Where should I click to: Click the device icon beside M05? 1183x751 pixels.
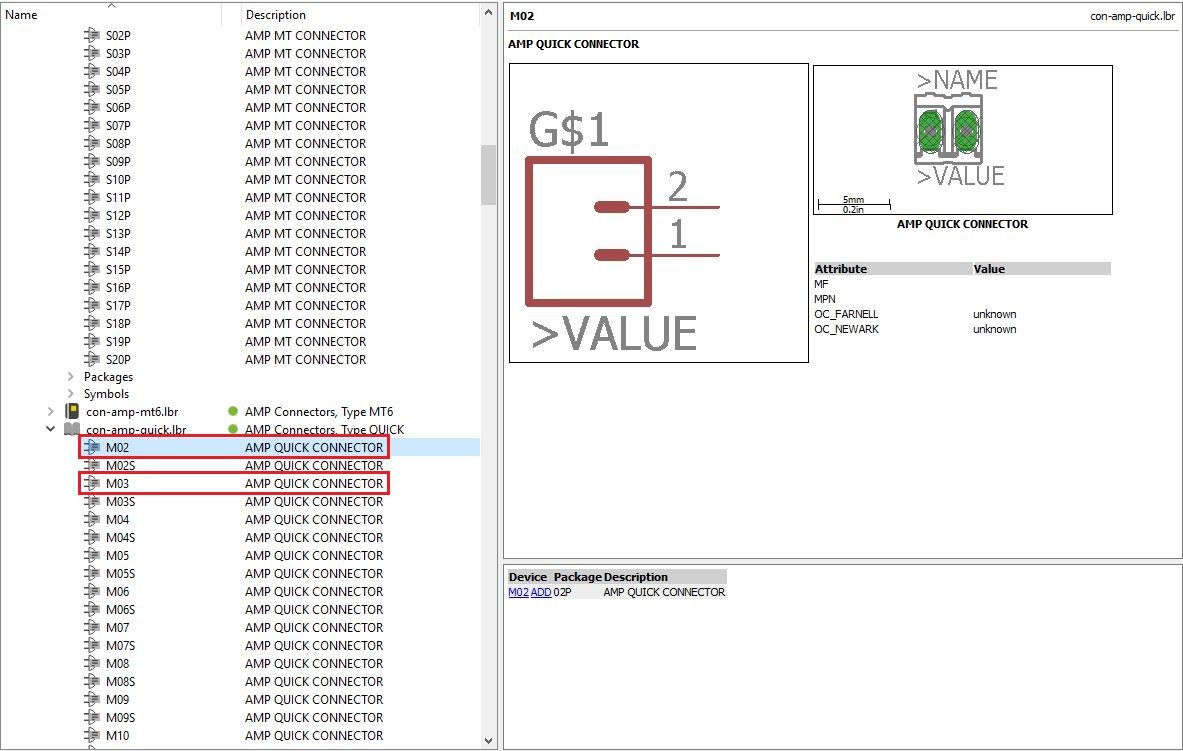click(92, 556)
